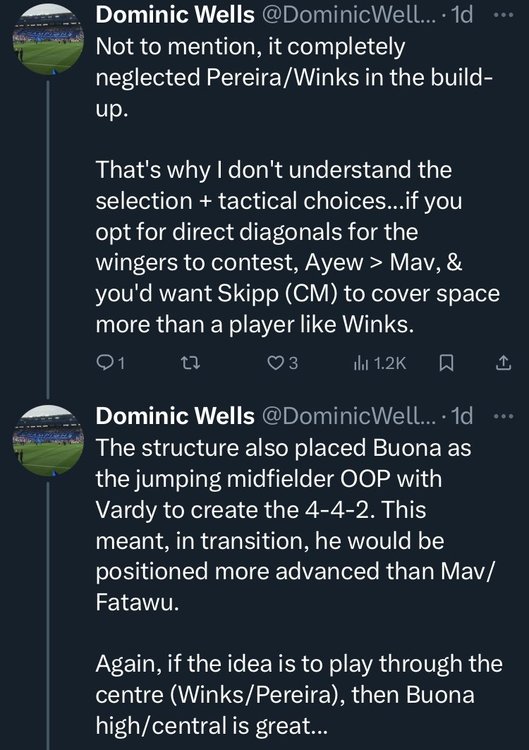Open Dominic Wells avatar on first tweet
This screenshot has width=529, height=750.
(x=48, y=39)
